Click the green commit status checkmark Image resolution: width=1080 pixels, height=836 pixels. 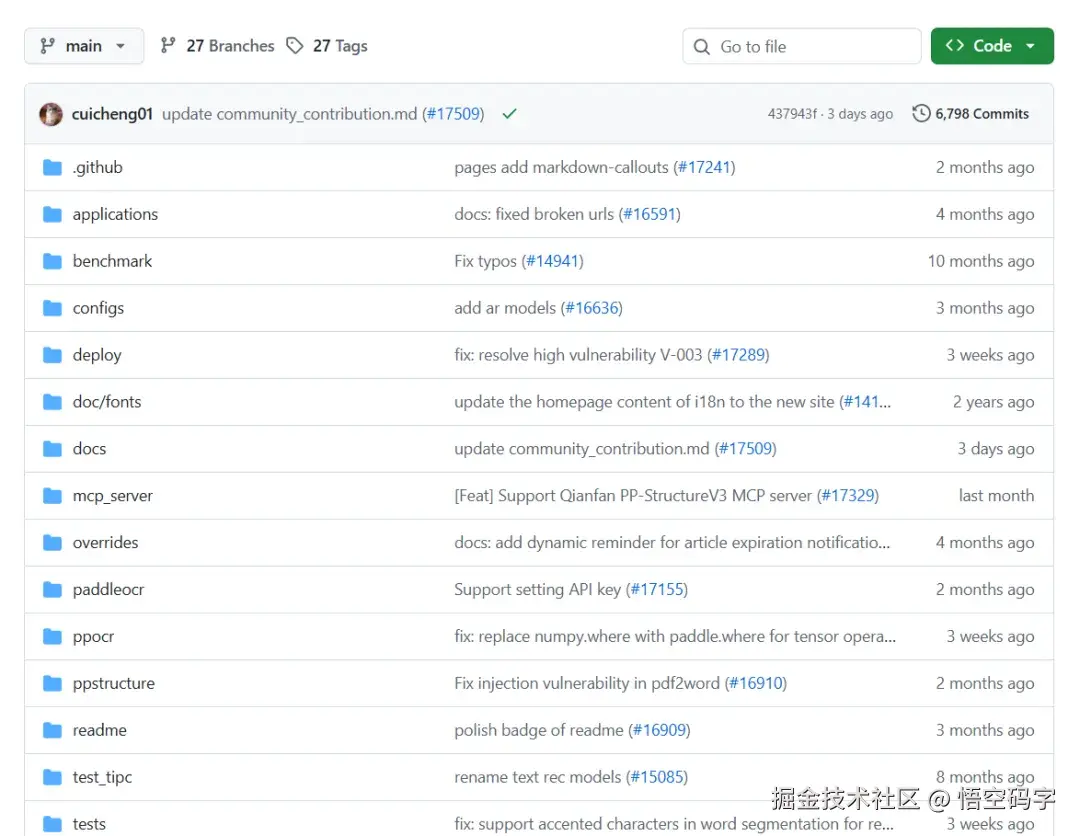pyautogui.click(x=509, y=114)
